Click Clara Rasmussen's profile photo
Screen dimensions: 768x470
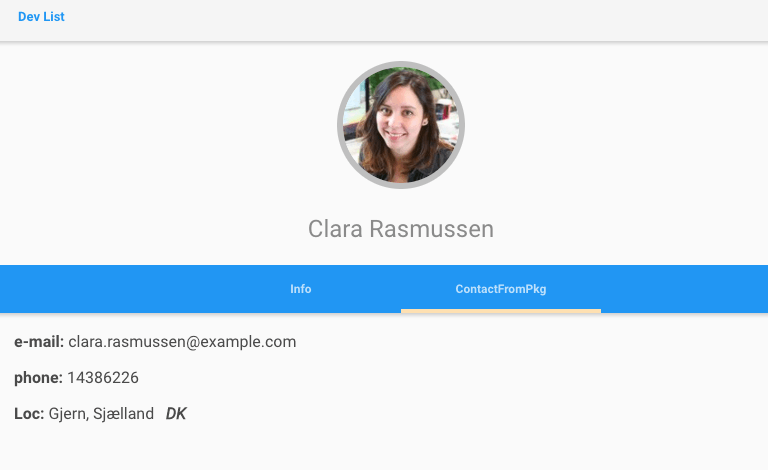click(401, 125)
